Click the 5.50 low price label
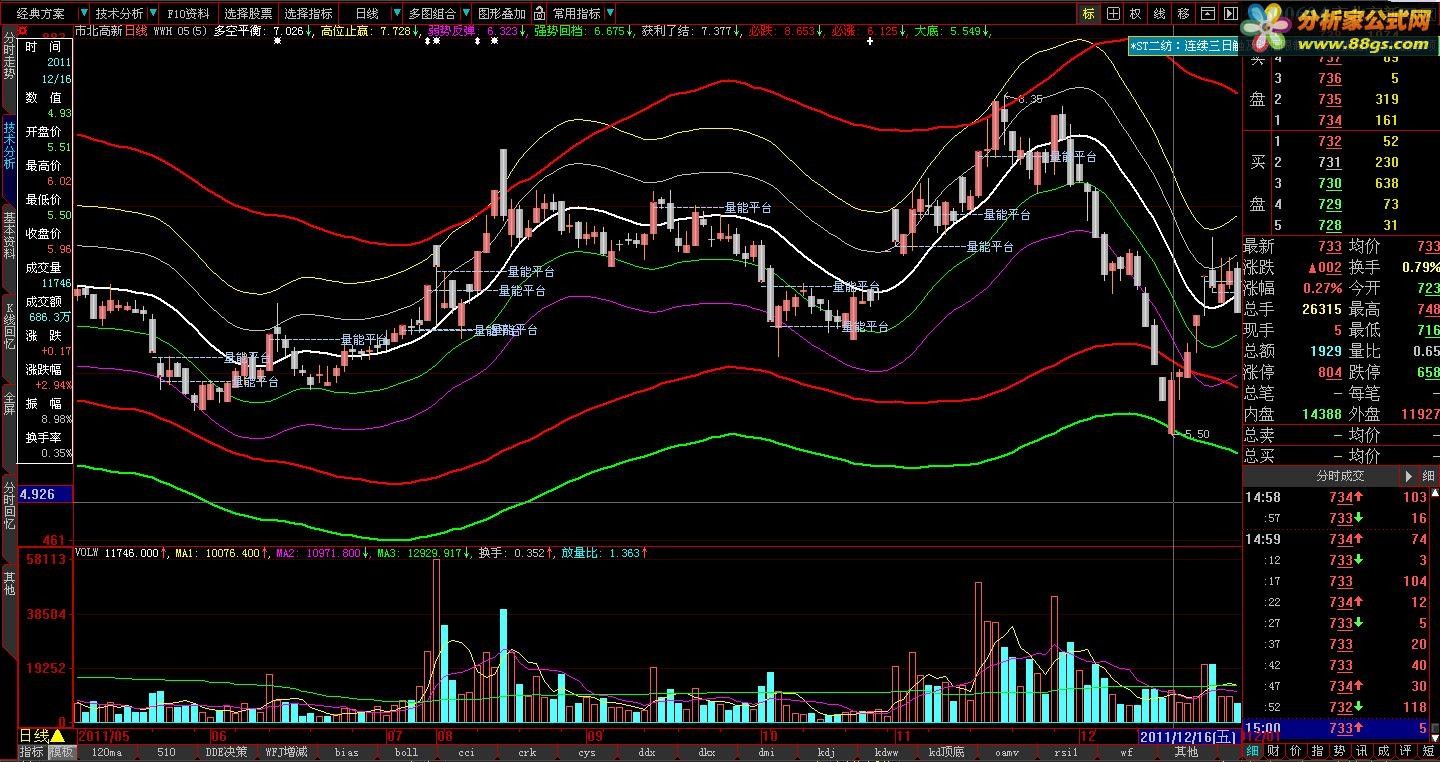Screen dimensions: 1440x762 tap(1197, 434)
